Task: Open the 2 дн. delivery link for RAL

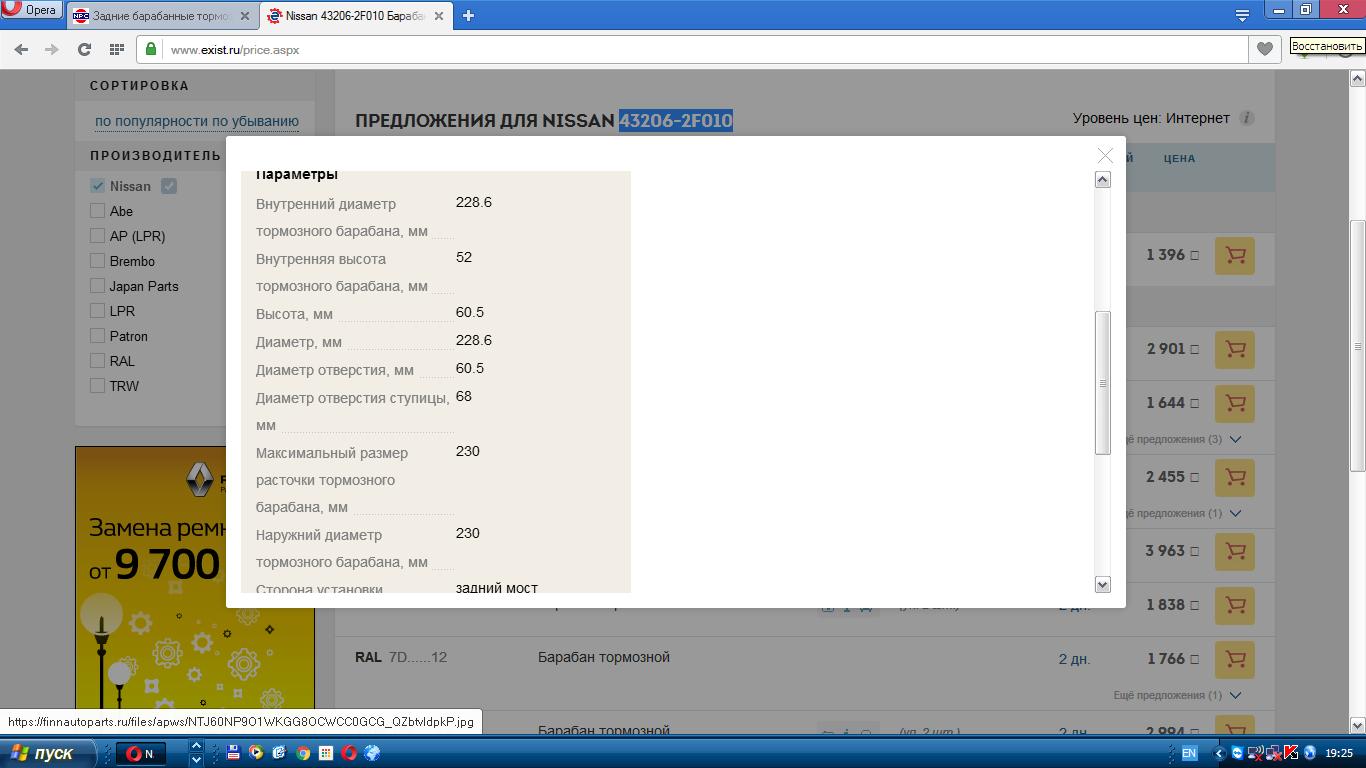Action: 1074,659
